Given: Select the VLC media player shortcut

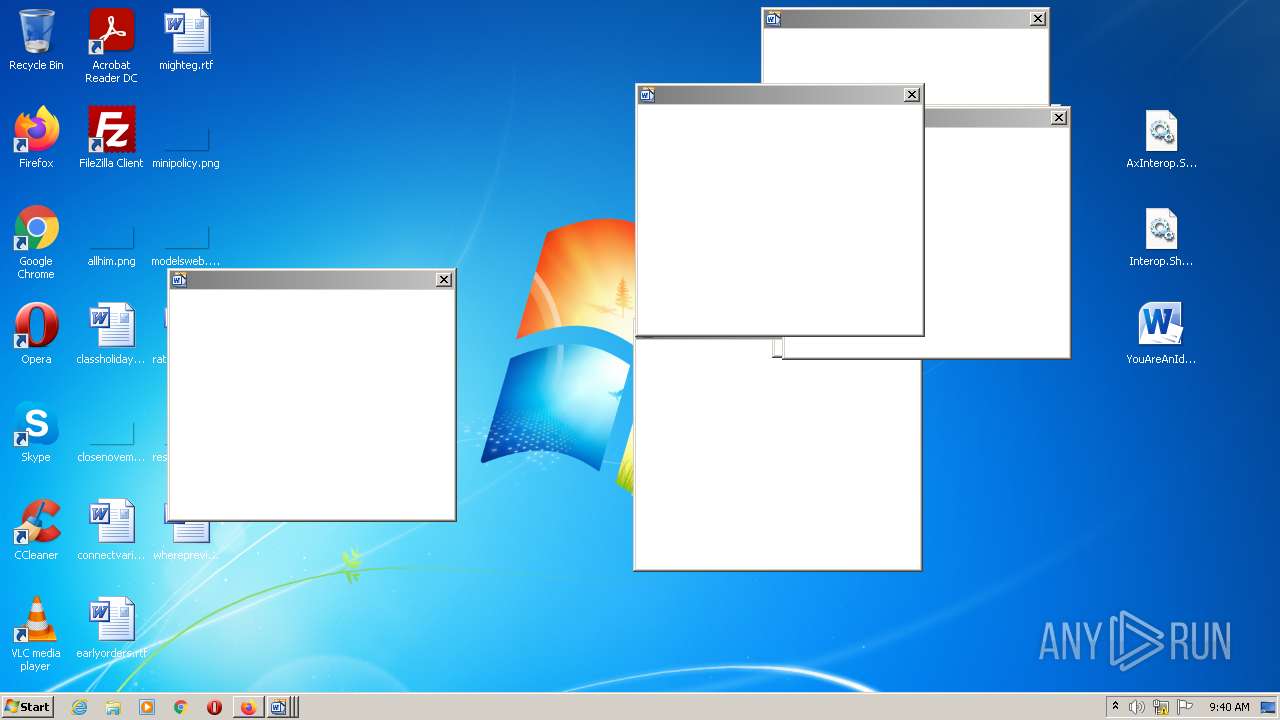Looking at the screenshot, I should 36,634.
